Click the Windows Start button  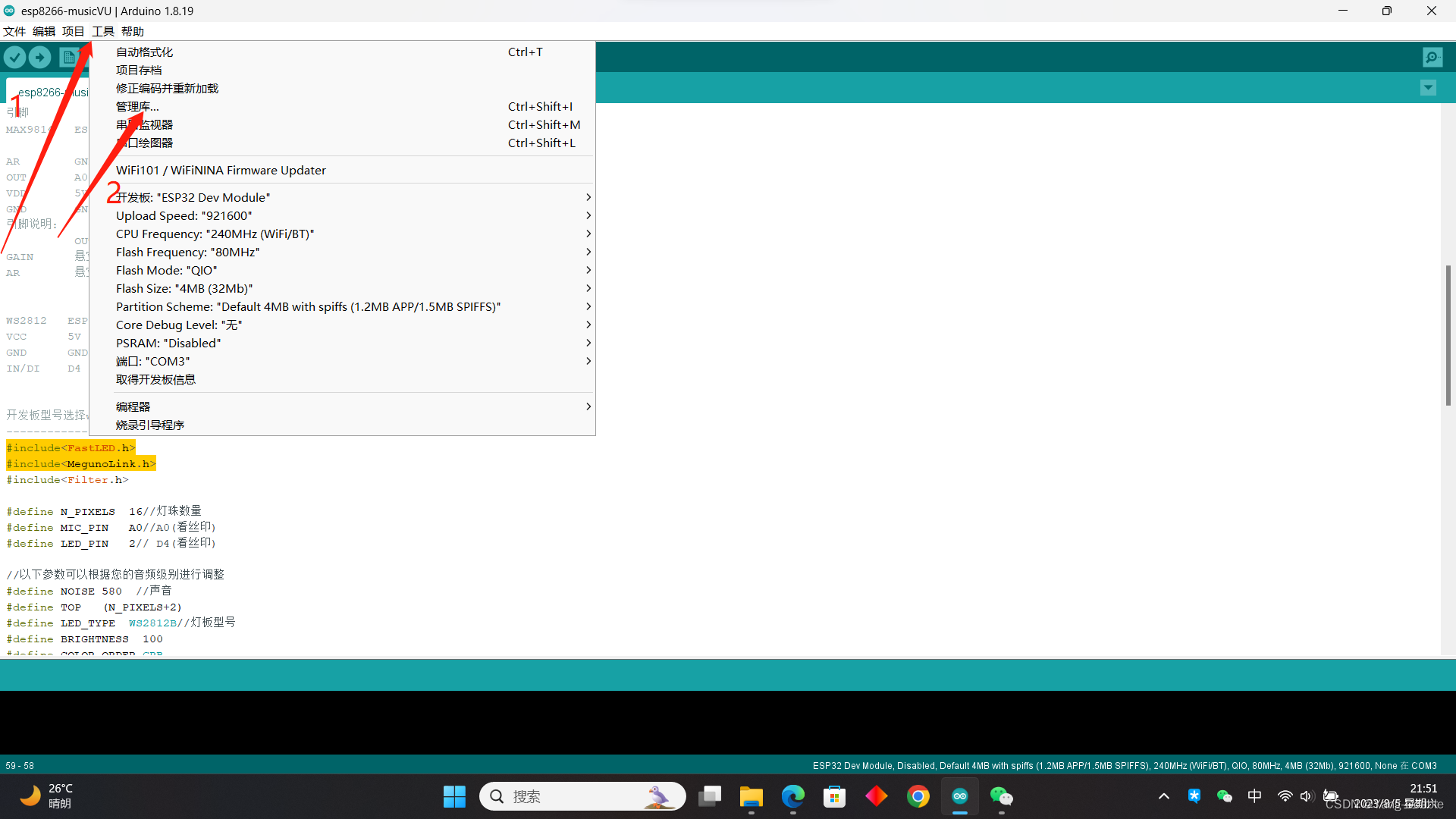coord(454,796)
